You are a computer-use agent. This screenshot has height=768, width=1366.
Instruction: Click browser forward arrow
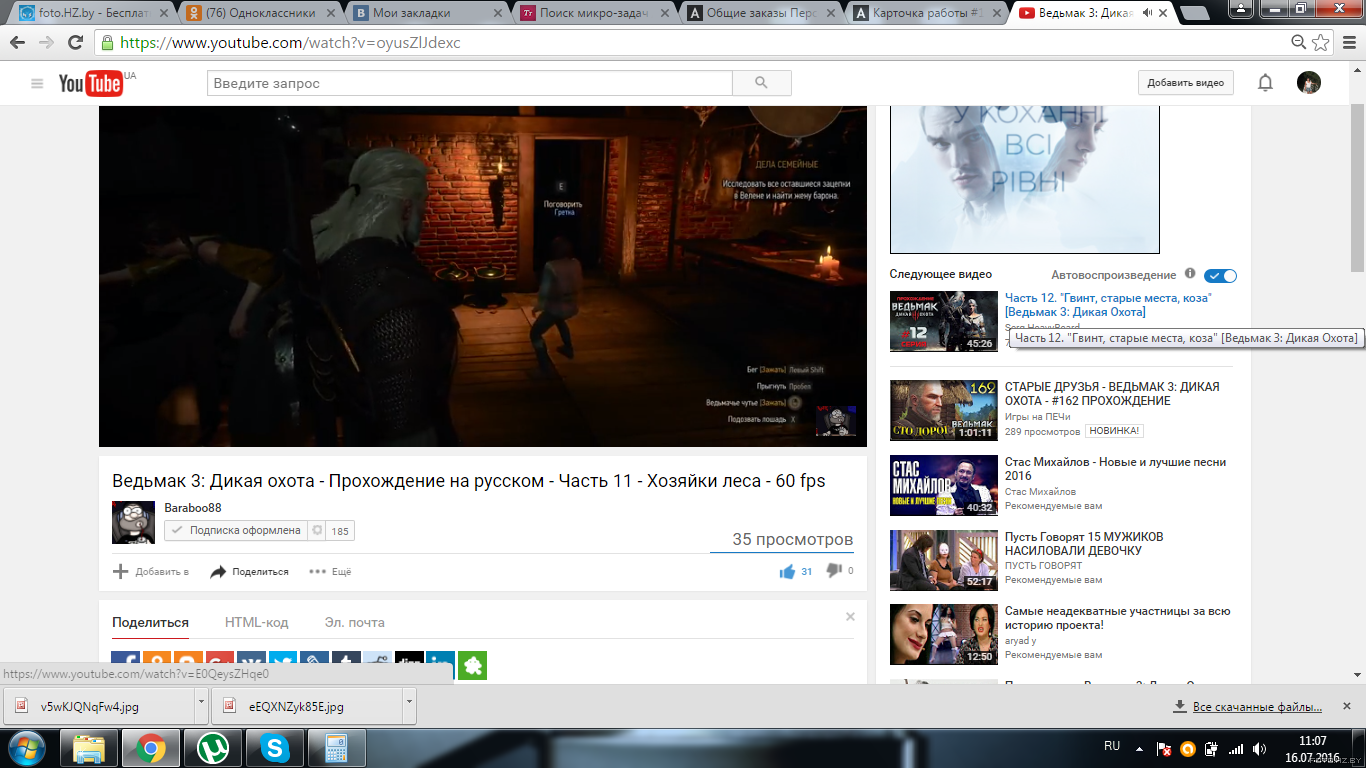(x=46, y=43)
